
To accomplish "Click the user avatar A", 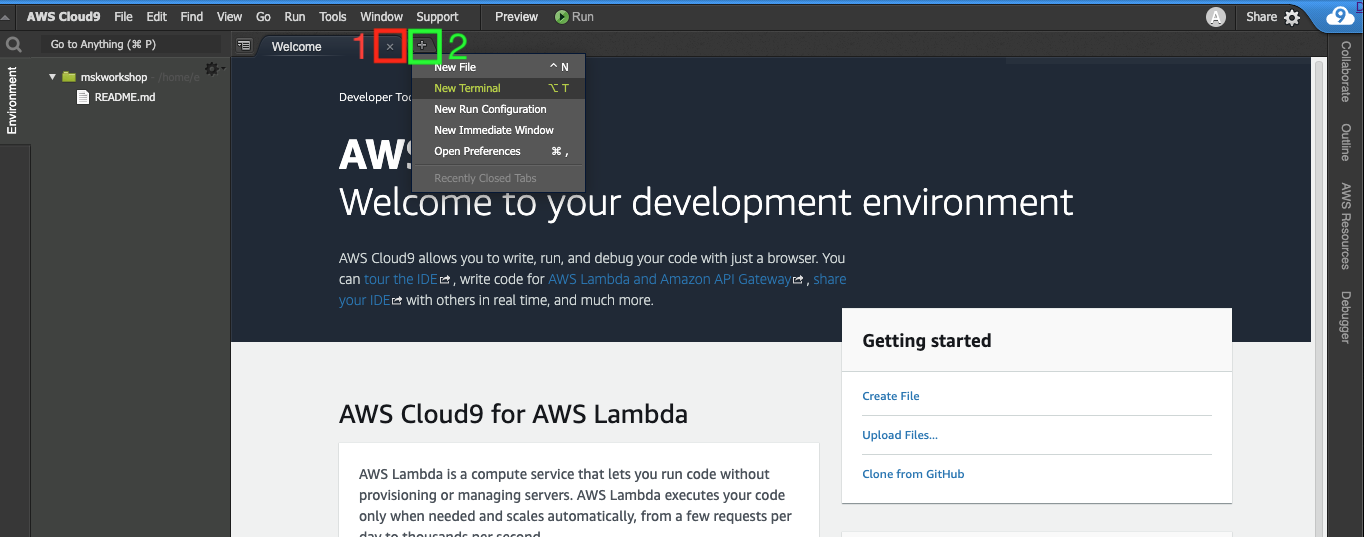I will point(1216,17).
